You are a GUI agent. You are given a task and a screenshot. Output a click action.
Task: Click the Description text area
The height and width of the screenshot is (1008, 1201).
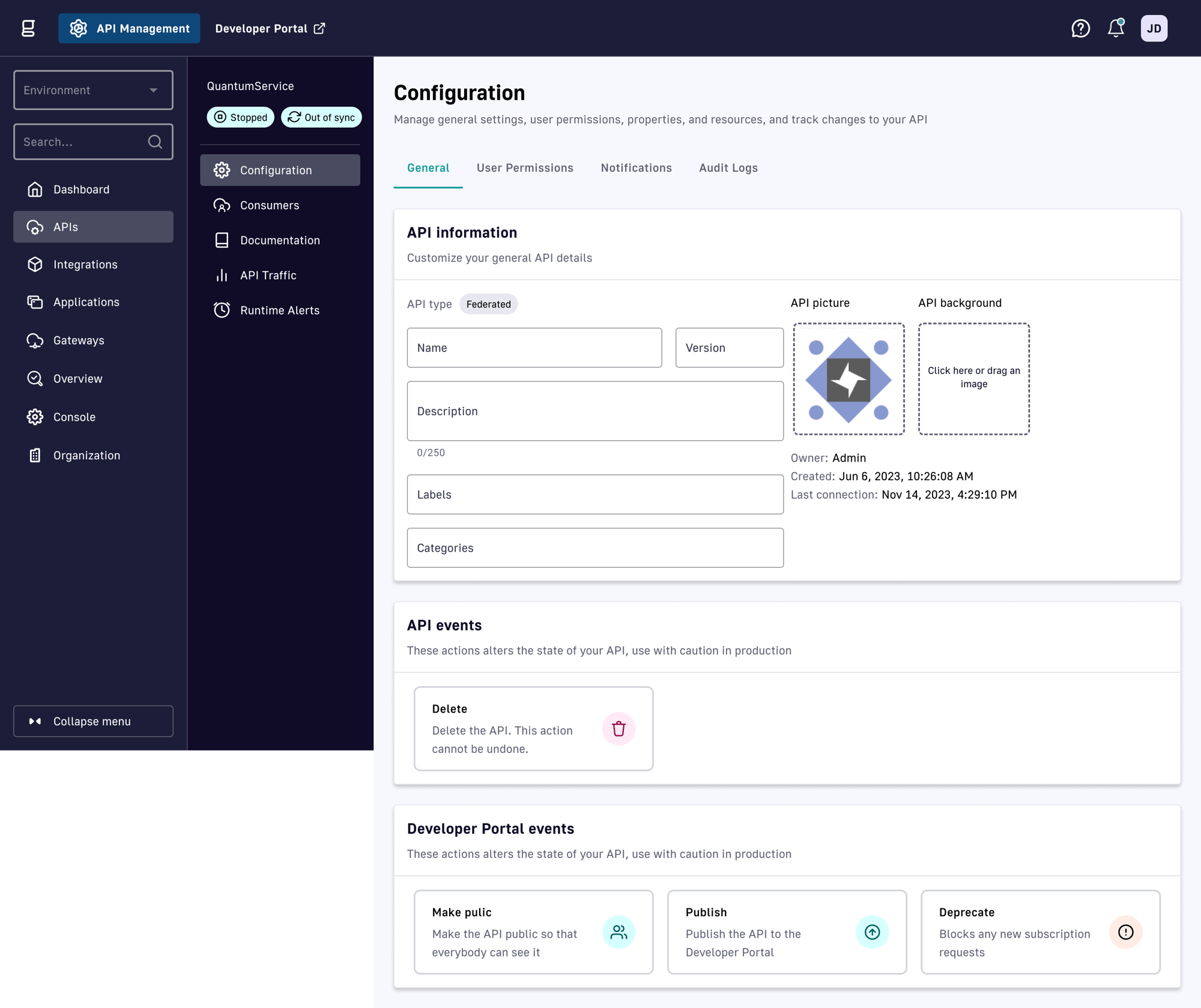595,411
